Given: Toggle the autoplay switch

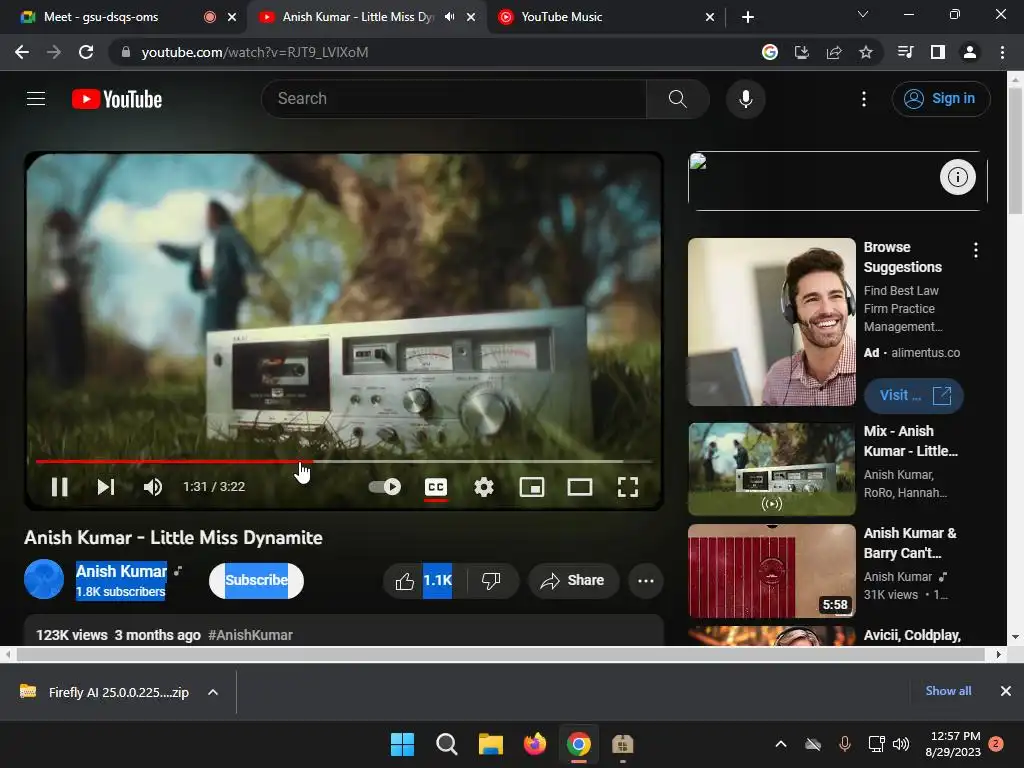Looking at the screenshot, I should coord(385,487).
